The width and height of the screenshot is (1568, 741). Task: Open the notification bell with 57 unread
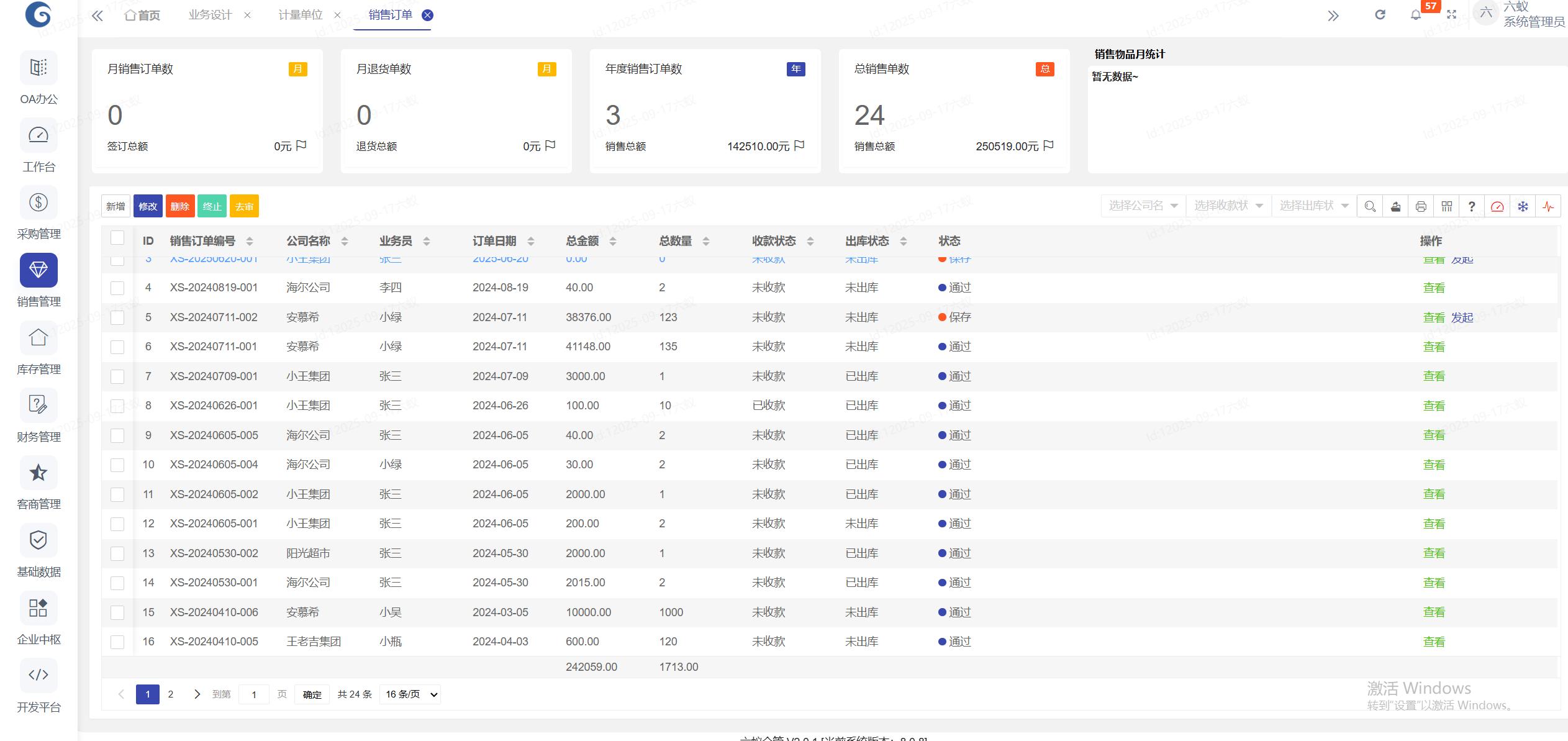1416,15
